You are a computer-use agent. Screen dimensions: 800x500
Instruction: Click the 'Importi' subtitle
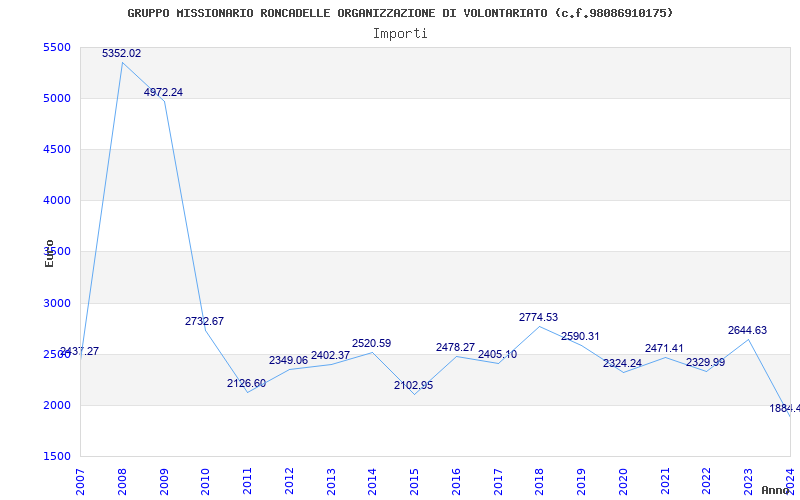click(400, 34)
